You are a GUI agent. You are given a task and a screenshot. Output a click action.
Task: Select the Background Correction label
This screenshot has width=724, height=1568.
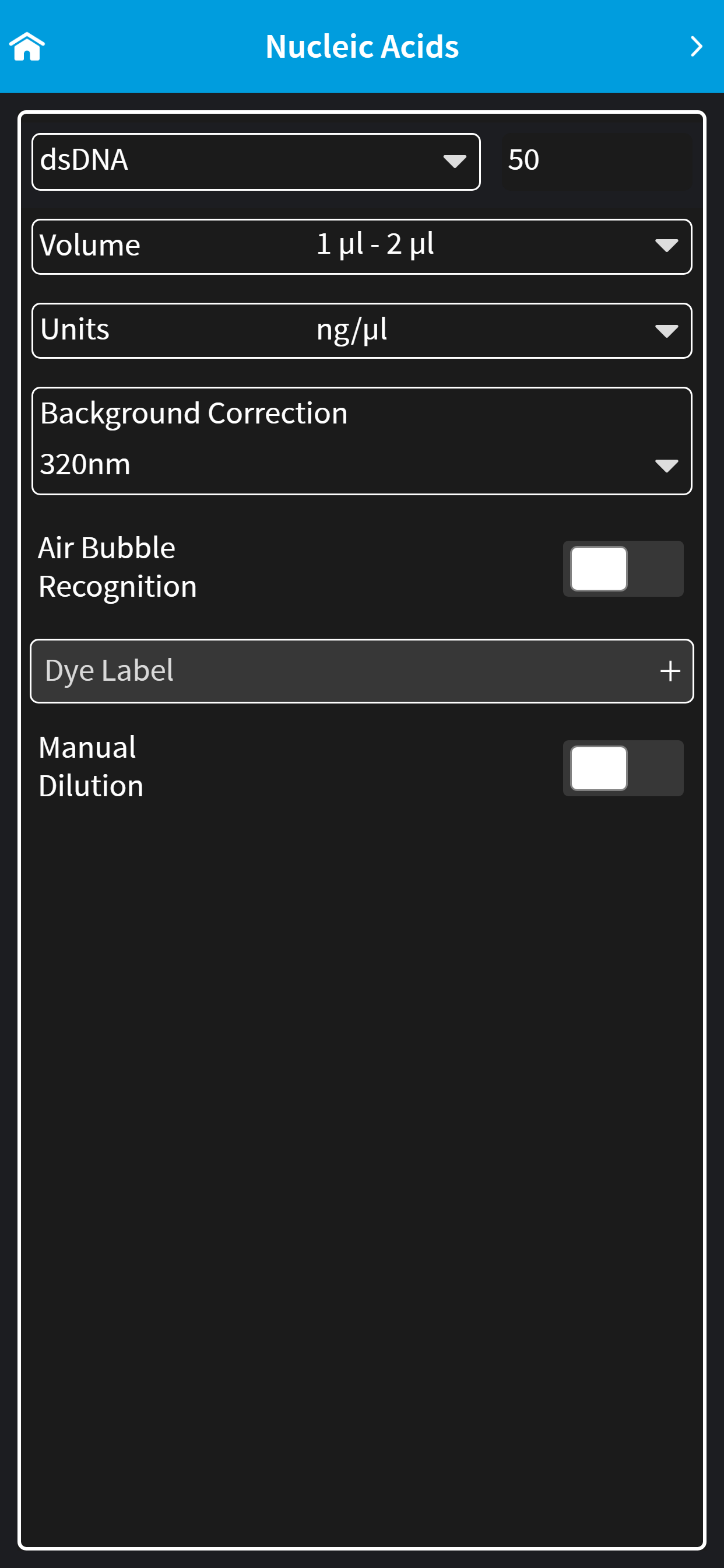coord(194,414)
